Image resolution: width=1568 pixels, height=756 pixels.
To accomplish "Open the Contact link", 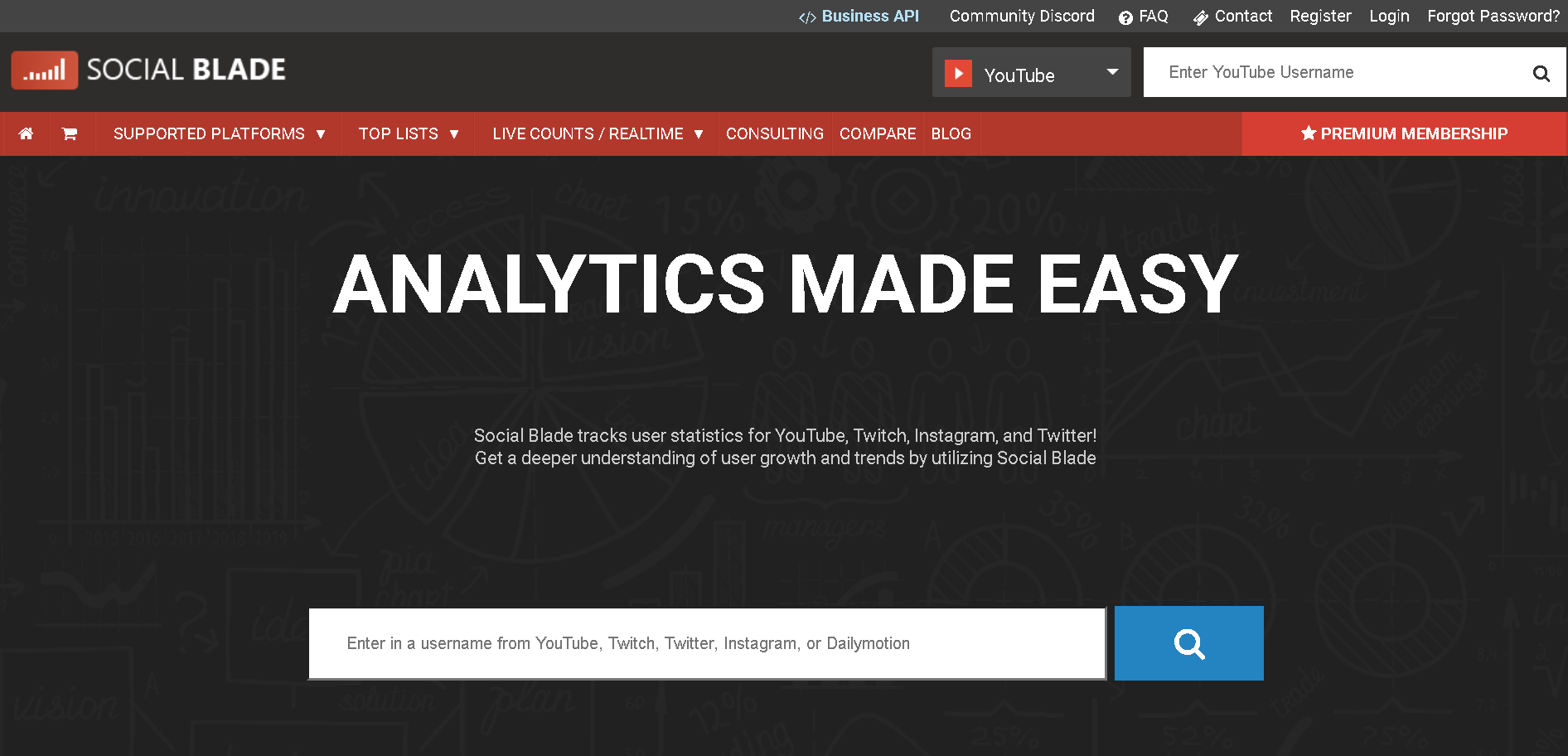I will (x=1232, y=17).
